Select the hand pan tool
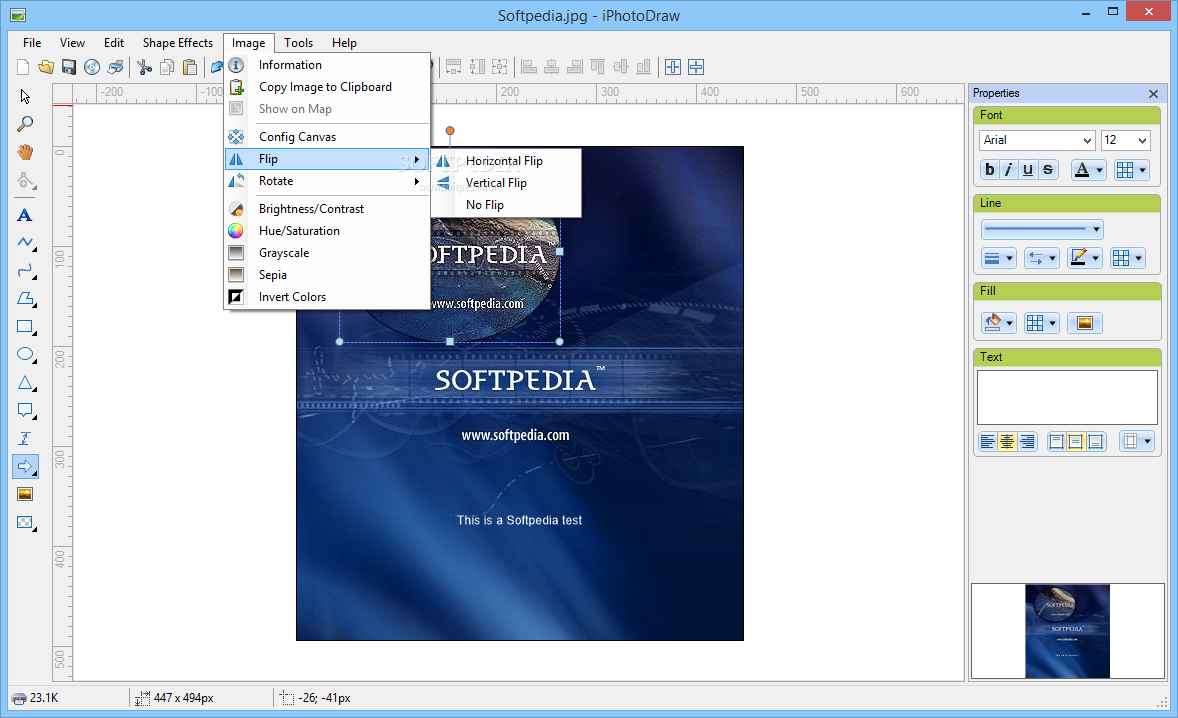This screenshot has width=1178, height=718. coord(25,152)
